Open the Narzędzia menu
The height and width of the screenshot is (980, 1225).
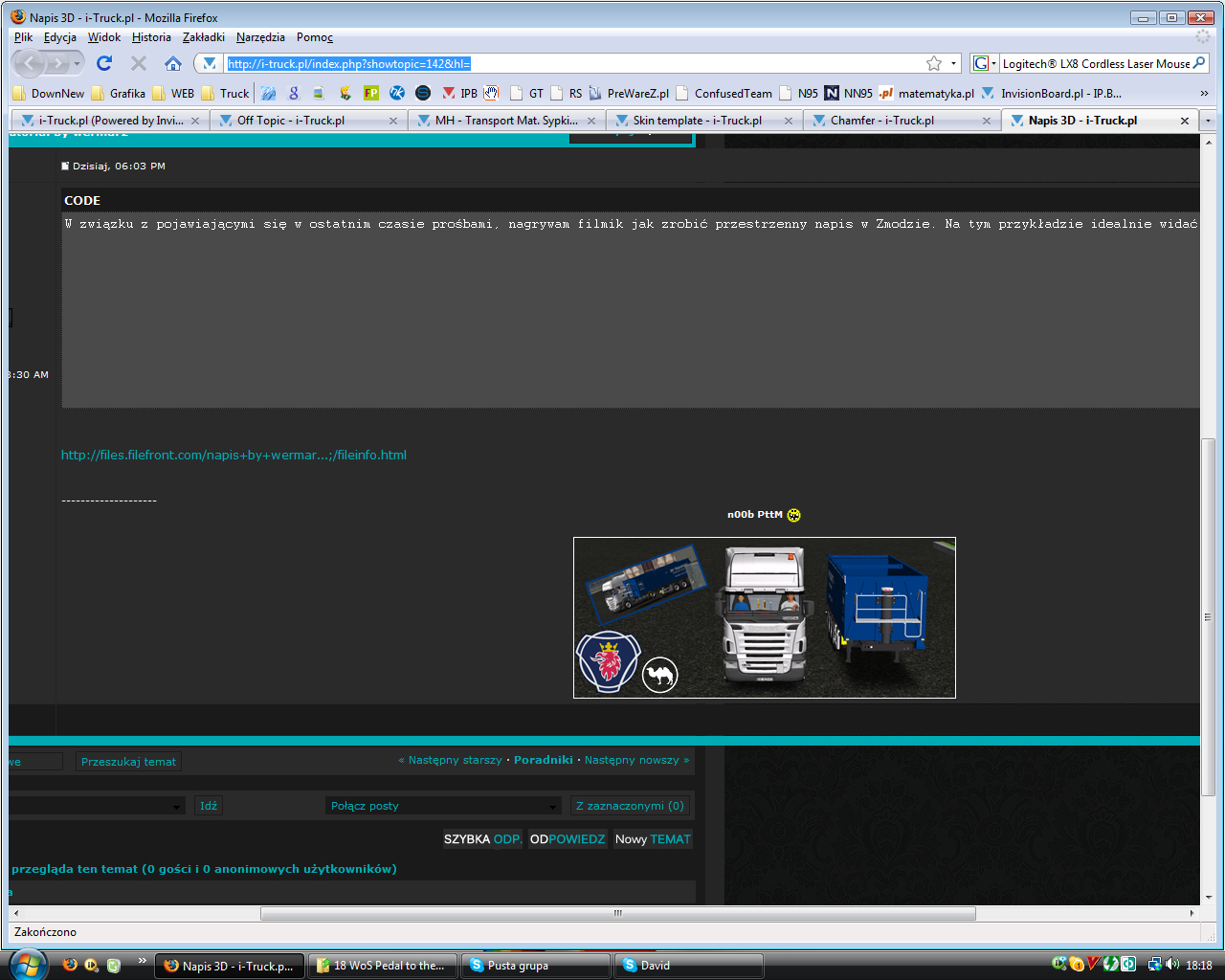click(x=260, y=37)
